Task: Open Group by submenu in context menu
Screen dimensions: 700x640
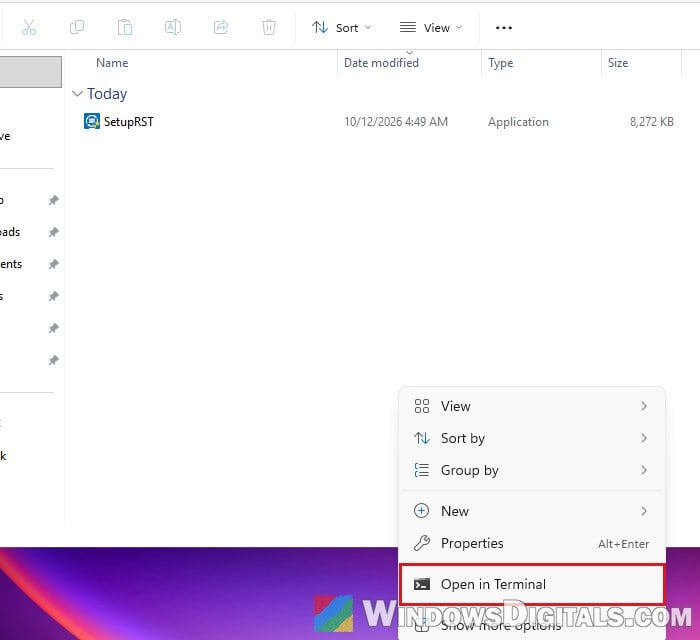Action: click(x=532, y=470)
